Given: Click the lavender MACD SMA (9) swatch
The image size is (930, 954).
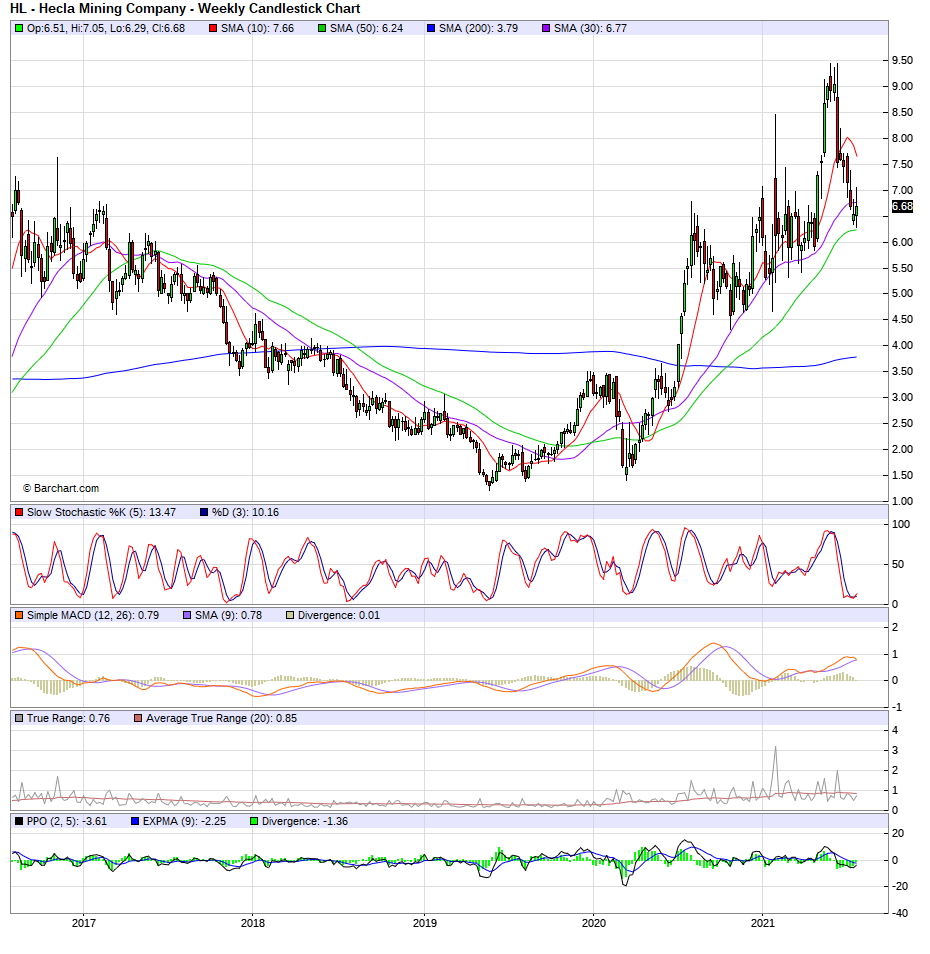Looking at the screenshot, I should pyautogui.click(x=187, y=615).
